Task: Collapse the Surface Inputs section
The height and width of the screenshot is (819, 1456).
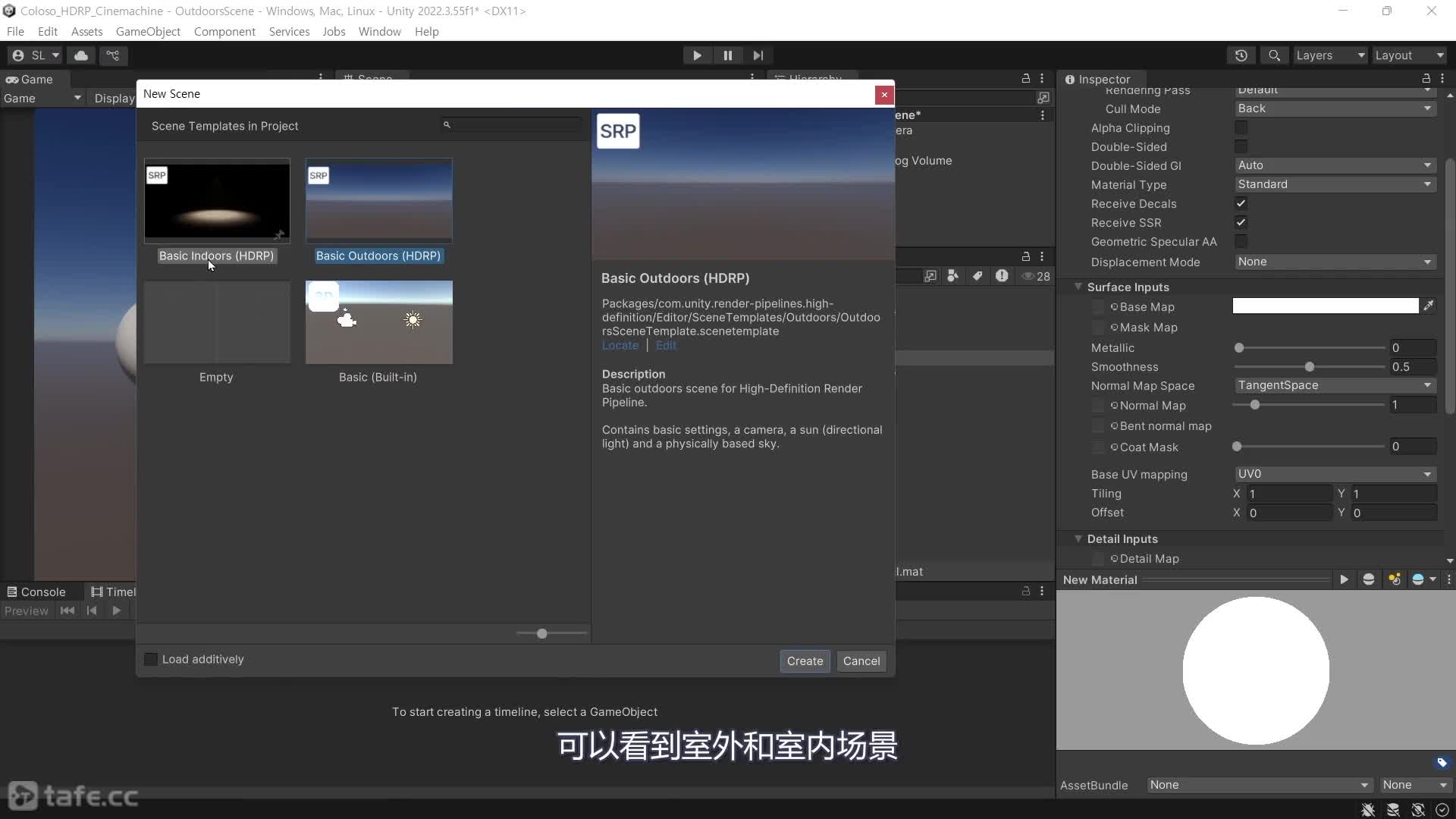Action: [1078, 287]
